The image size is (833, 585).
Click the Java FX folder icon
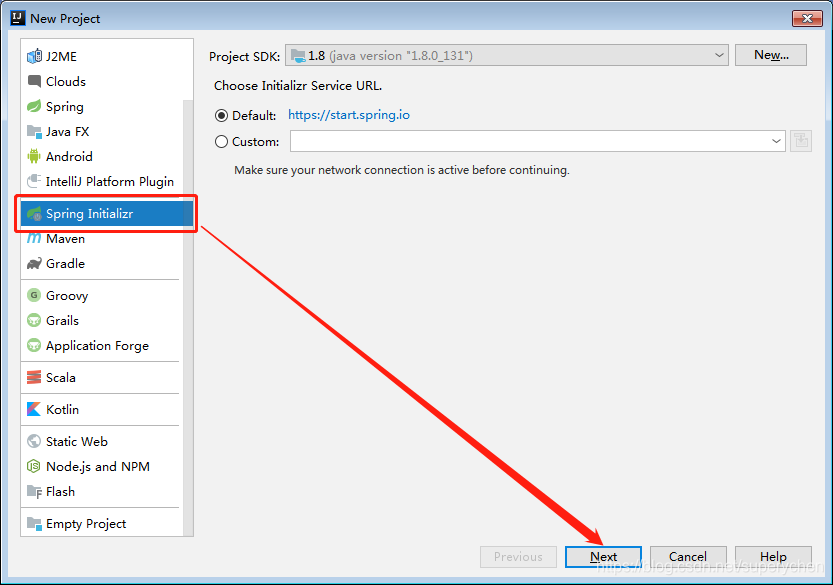coord(35,131)
